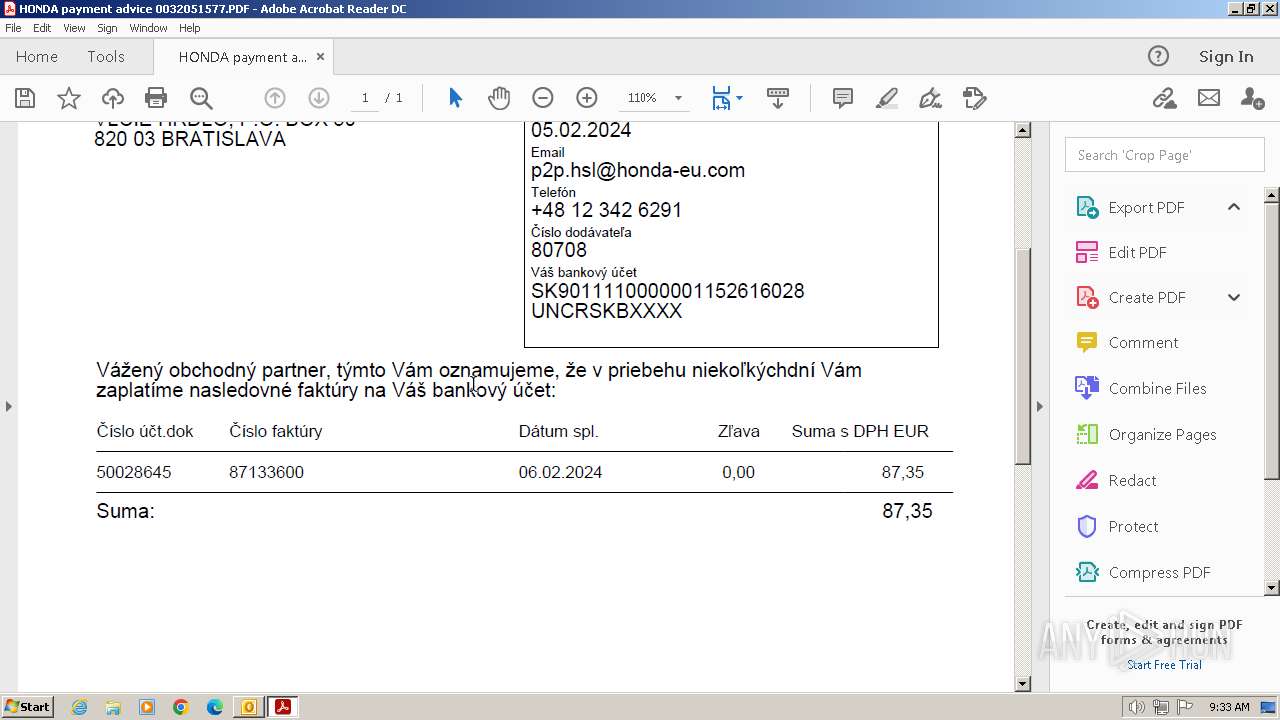Print the document using the printer icon

156,98
